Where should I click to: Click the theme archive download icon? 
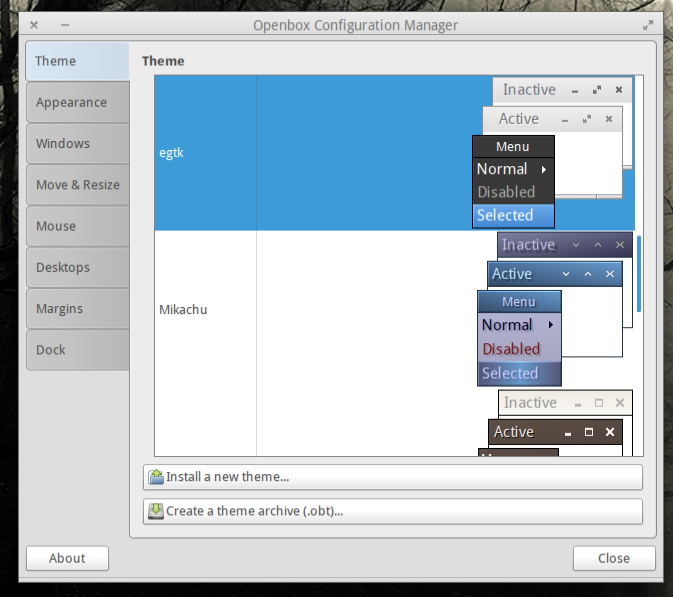[156, 511]
